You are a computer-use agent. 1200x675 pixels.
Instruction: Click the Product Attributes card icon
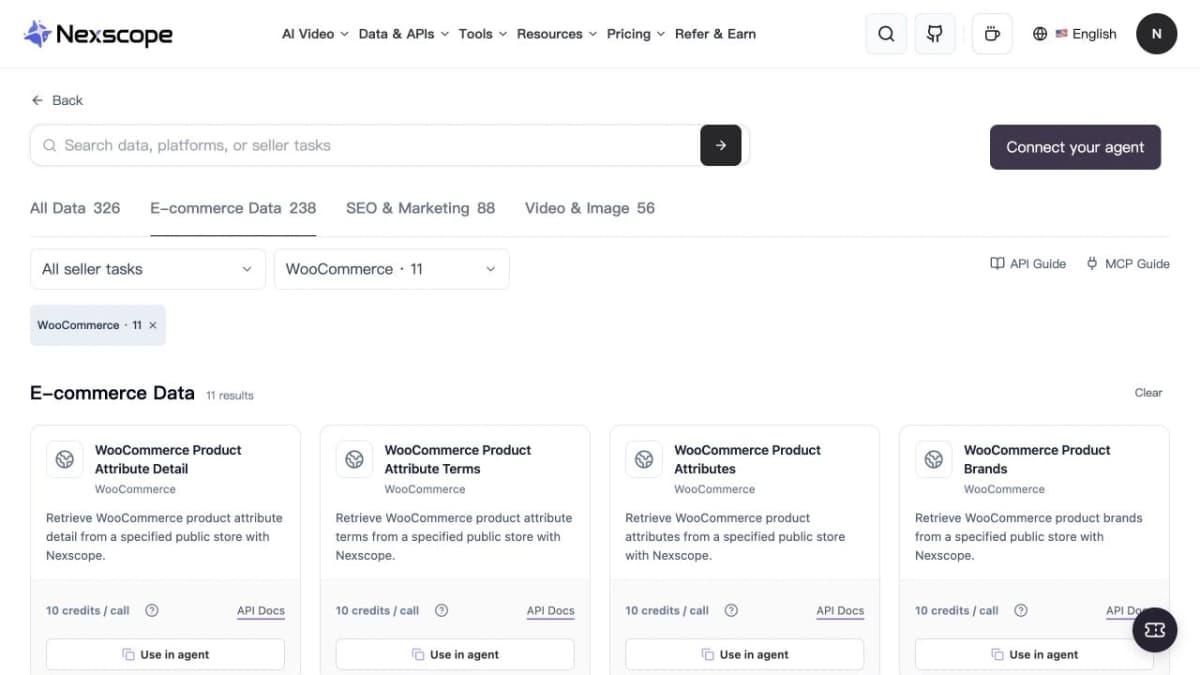coord(644,460)
